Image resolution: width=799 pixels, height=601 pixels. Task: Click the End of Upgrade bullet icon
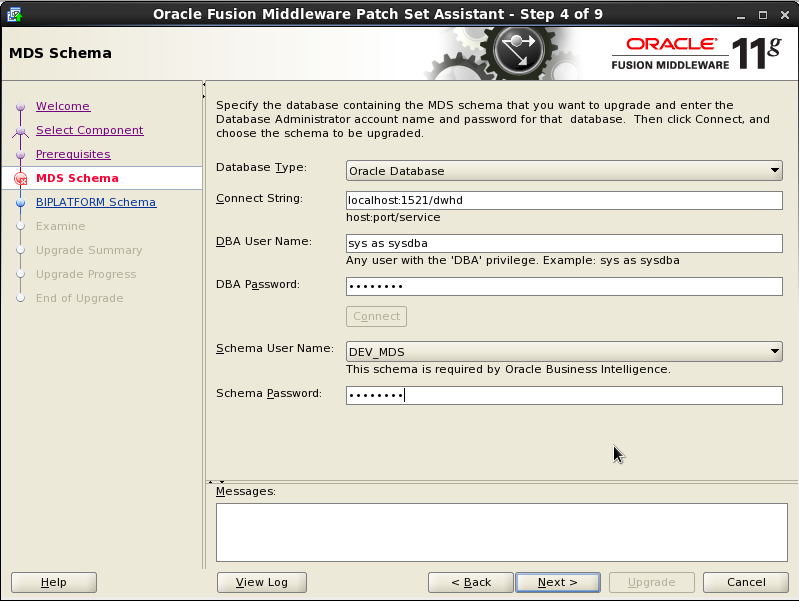pyautogui.click(x=20, y=298)
